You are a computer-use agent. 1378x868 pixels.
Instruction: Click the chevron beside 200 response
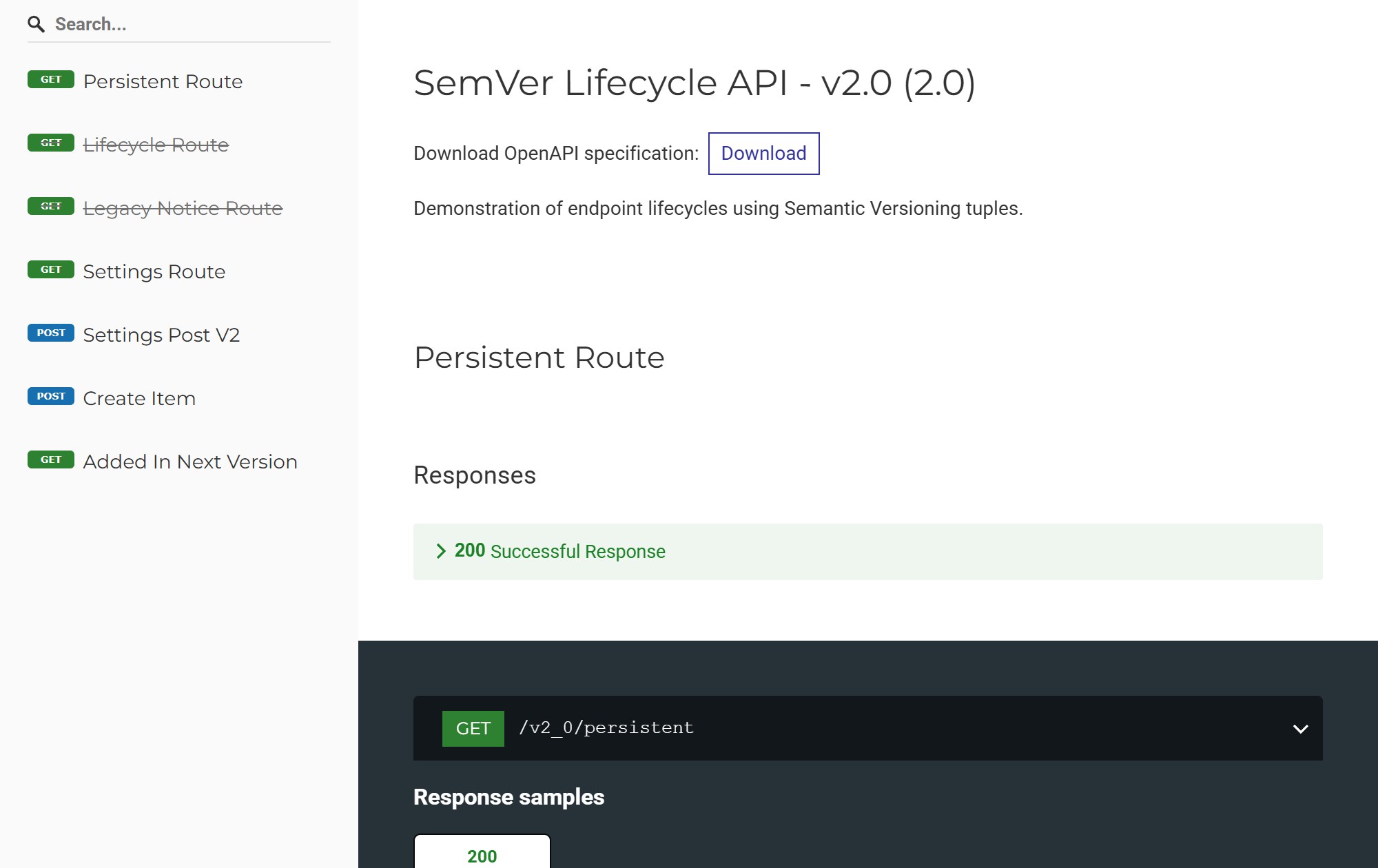(441, 551)
